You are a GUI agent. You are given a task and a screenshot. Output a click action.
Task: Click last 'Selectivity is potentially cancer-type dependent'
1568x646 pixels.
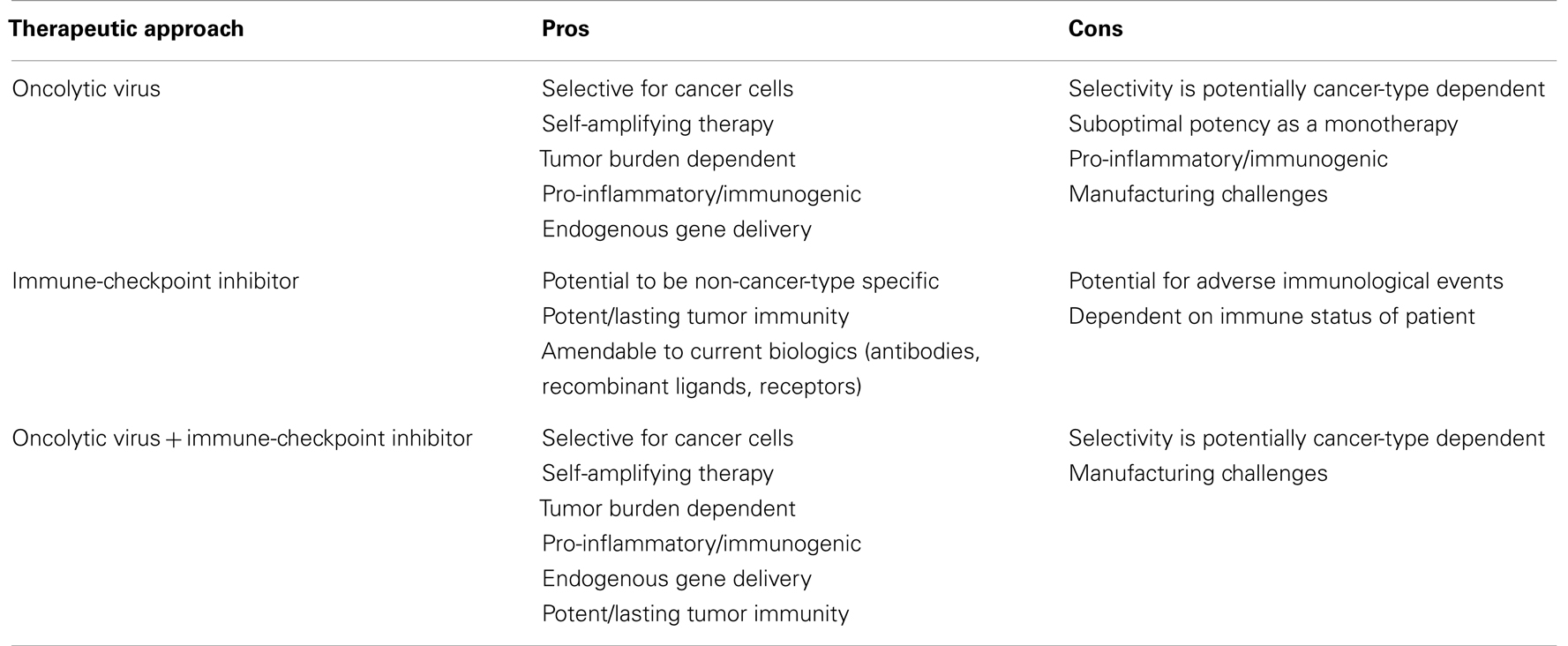(1306, 439)
